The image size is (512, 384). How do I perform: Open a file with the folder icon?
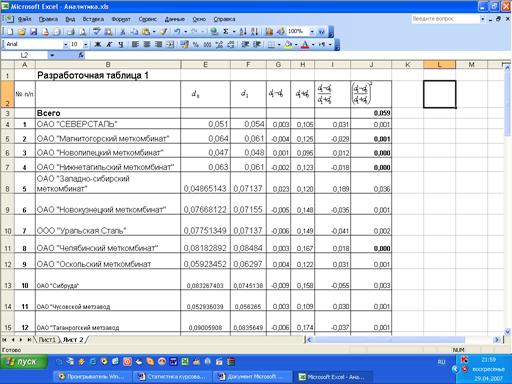pos(22,32)
